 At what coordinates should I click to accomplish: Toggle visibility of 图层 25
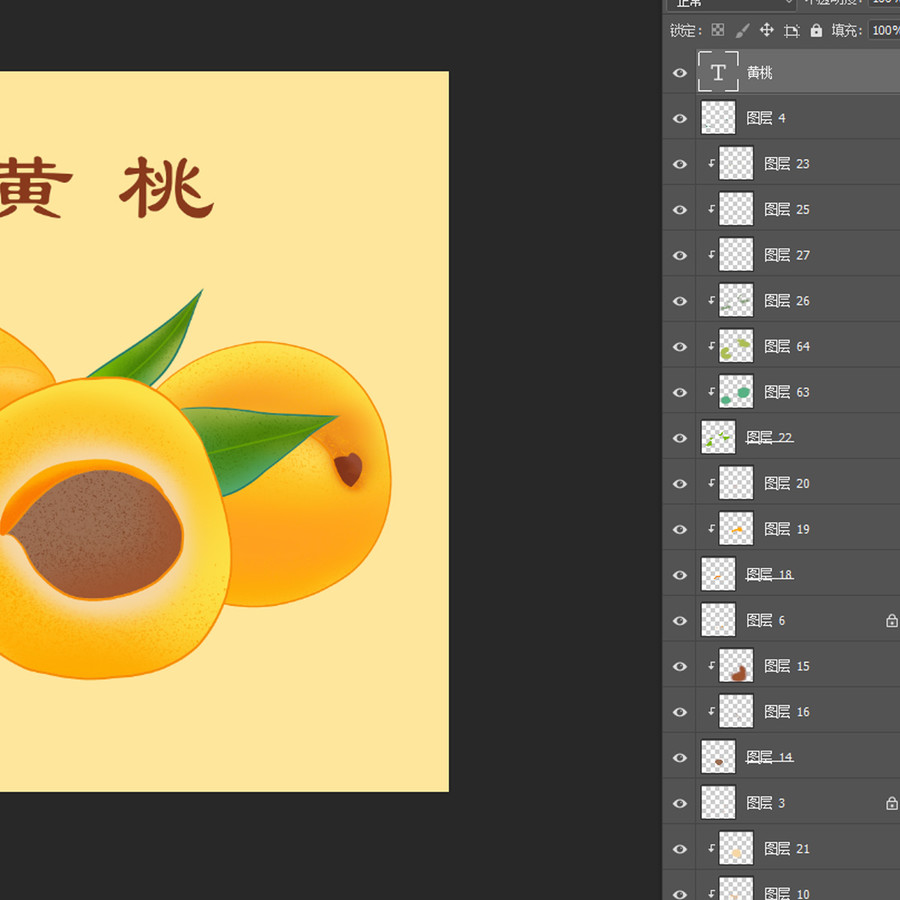pyautogui.click(x=680, y=210)
